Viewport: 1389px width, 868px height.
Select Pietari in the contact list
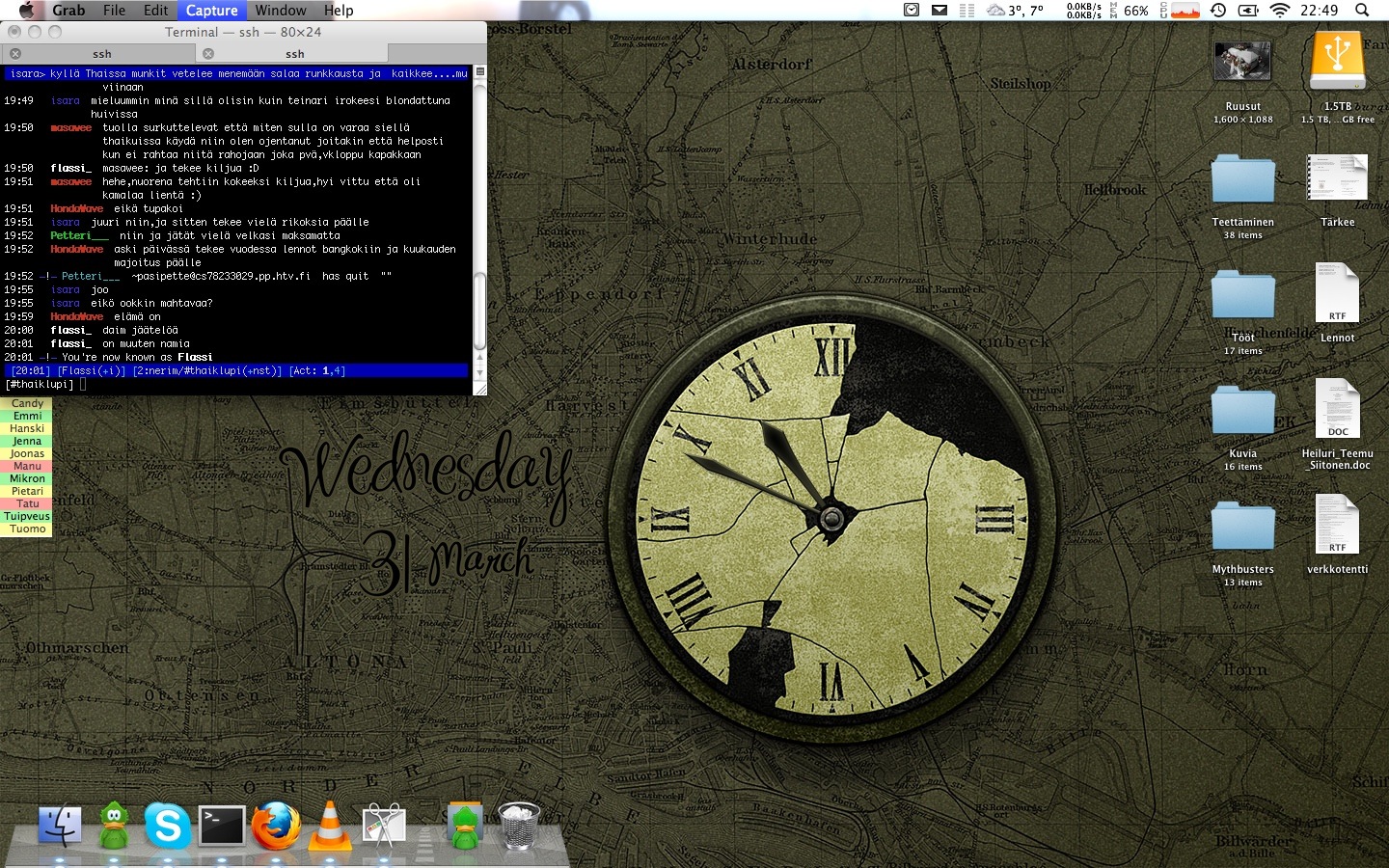(27, 491)
